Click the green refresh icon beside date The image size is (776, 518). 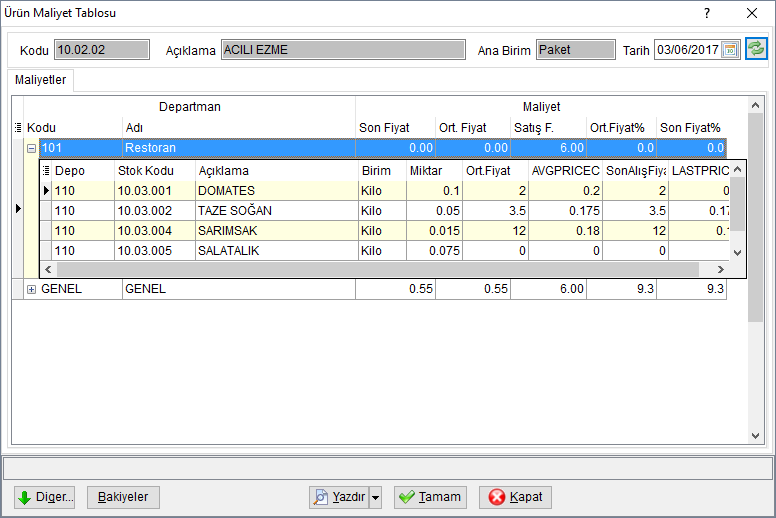click(756, 49)
